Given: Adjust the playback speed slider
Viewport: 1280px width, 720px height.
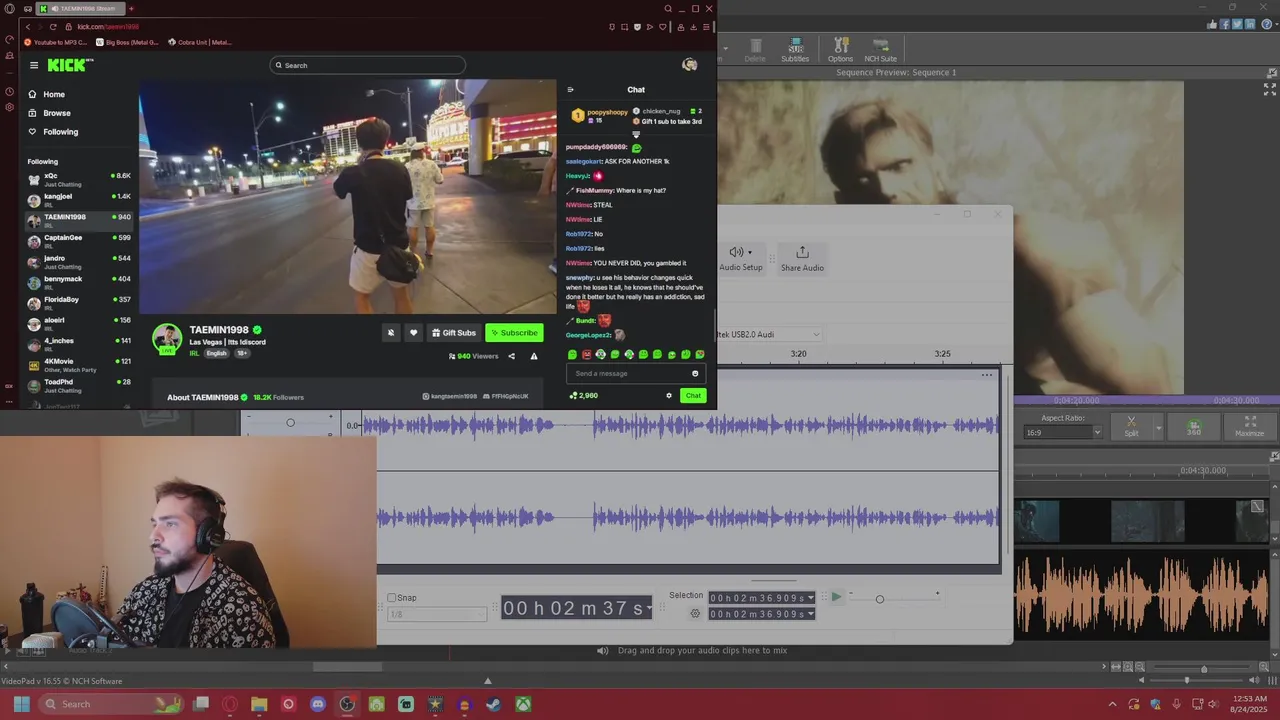Looking at the screenshot, I should (x=880, y=599).
